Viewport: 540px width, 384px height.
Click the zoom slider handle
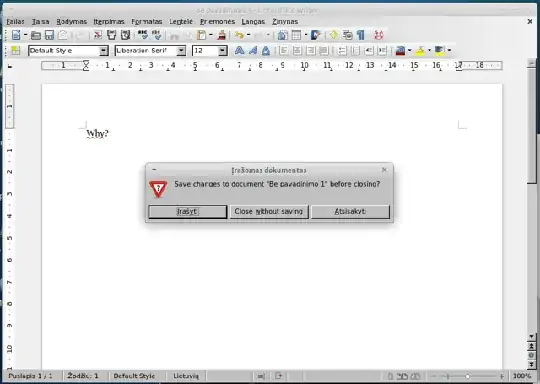coord(467,376)
